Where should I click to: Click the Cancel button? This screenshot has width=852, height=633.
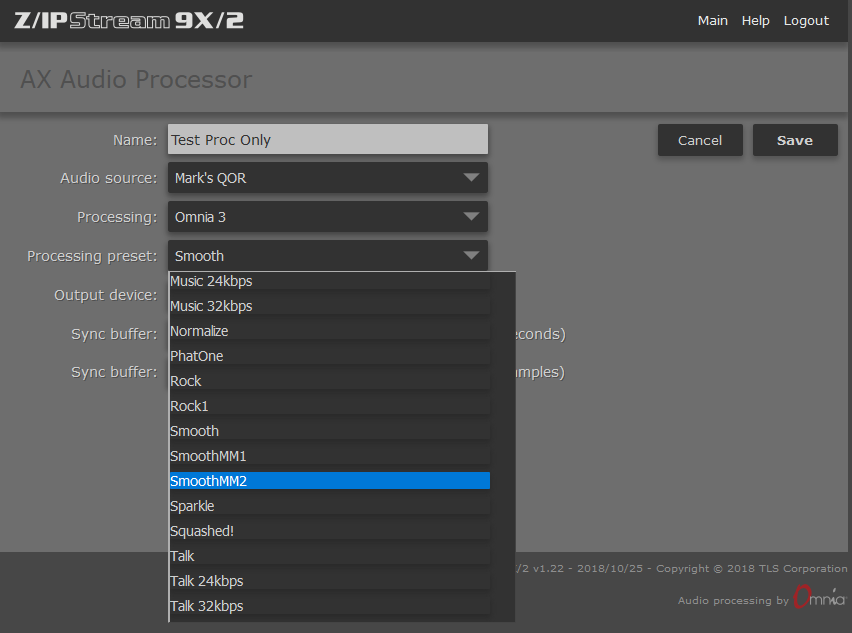(700, 140)
